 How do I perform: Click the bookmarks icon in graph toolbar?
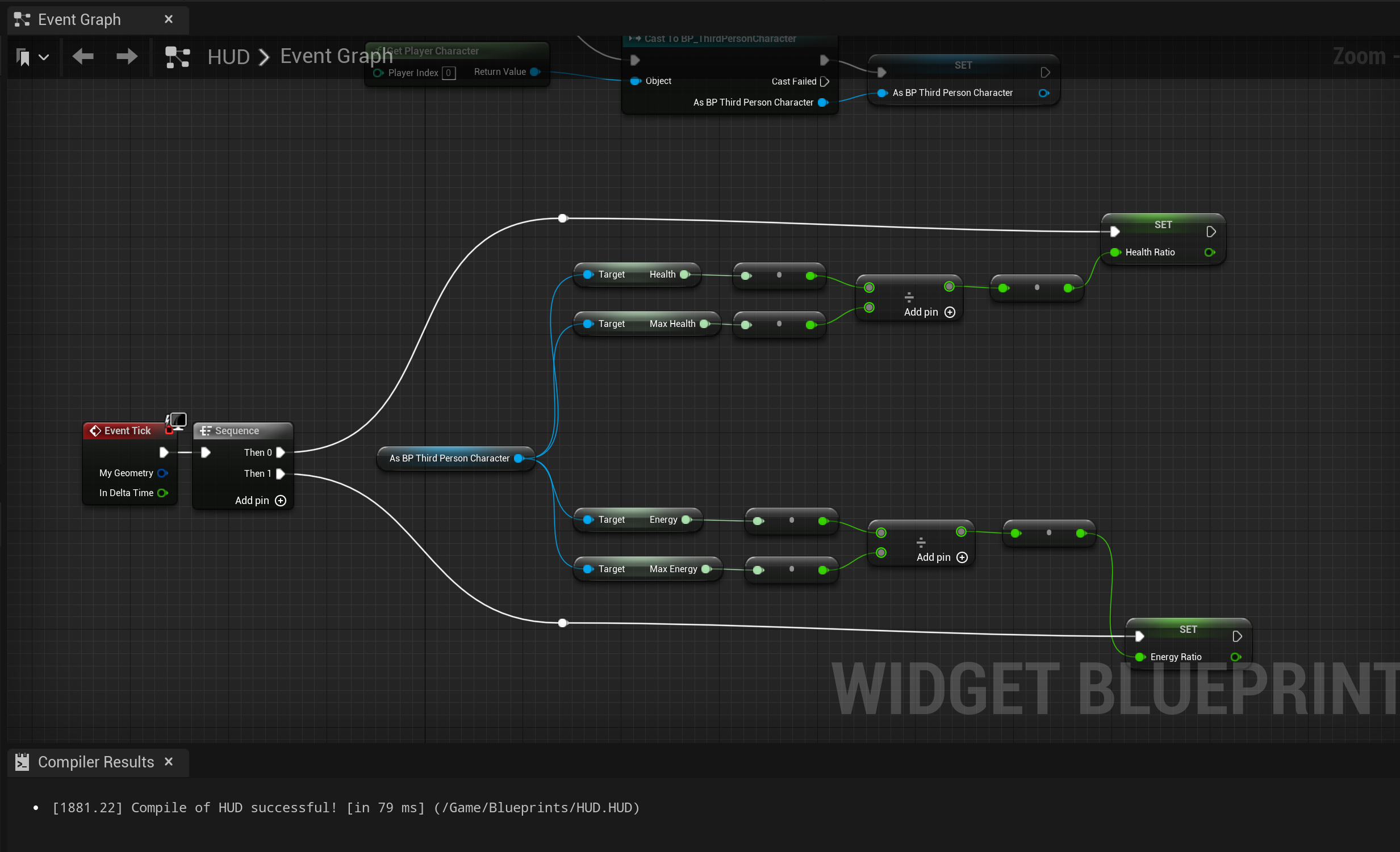click(23, 57)
